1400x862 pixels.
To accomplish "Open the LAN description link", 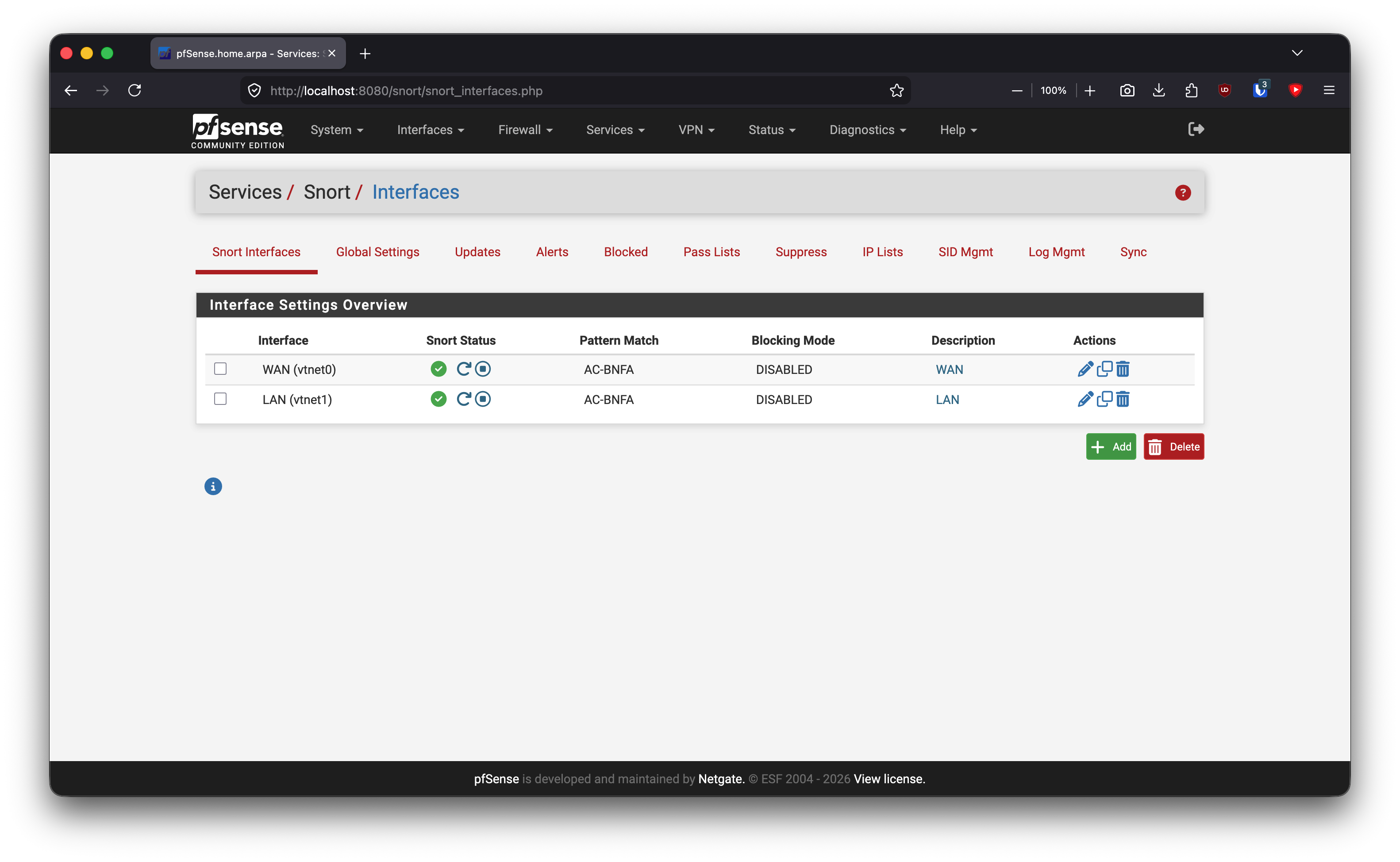I will tap(947, 400).
